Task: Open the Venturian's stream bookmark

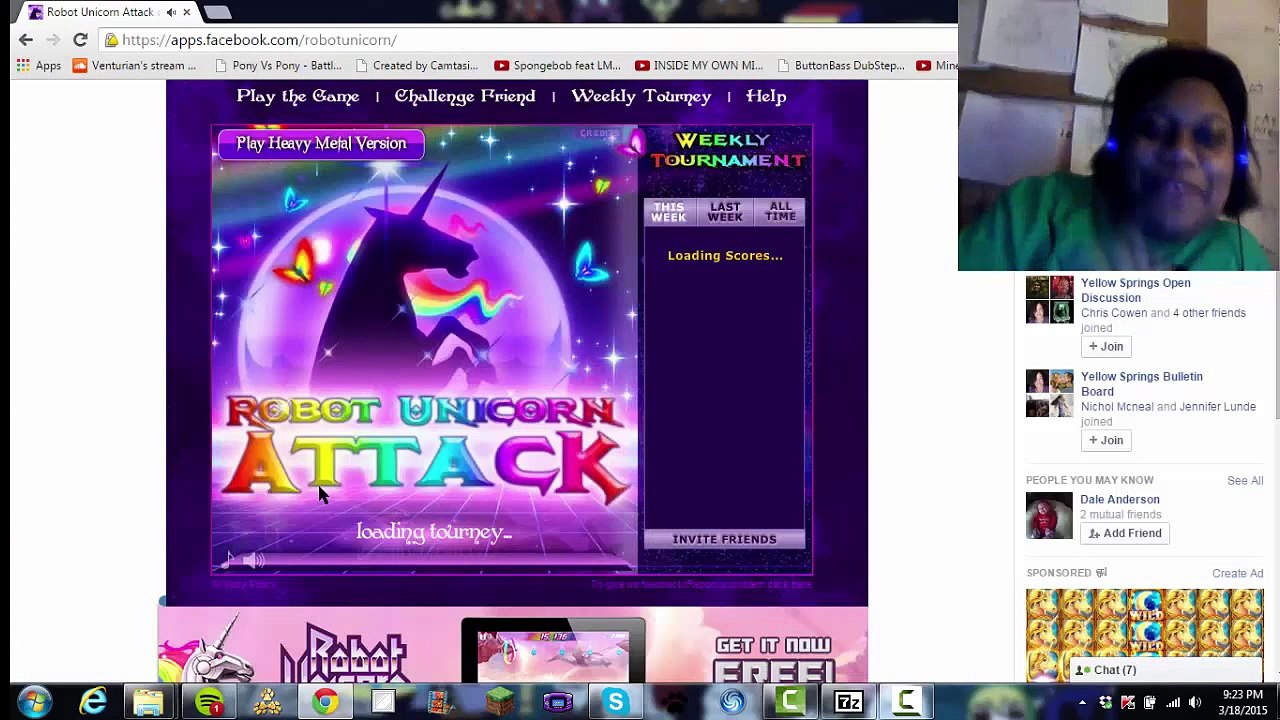Action: [134, 66]
